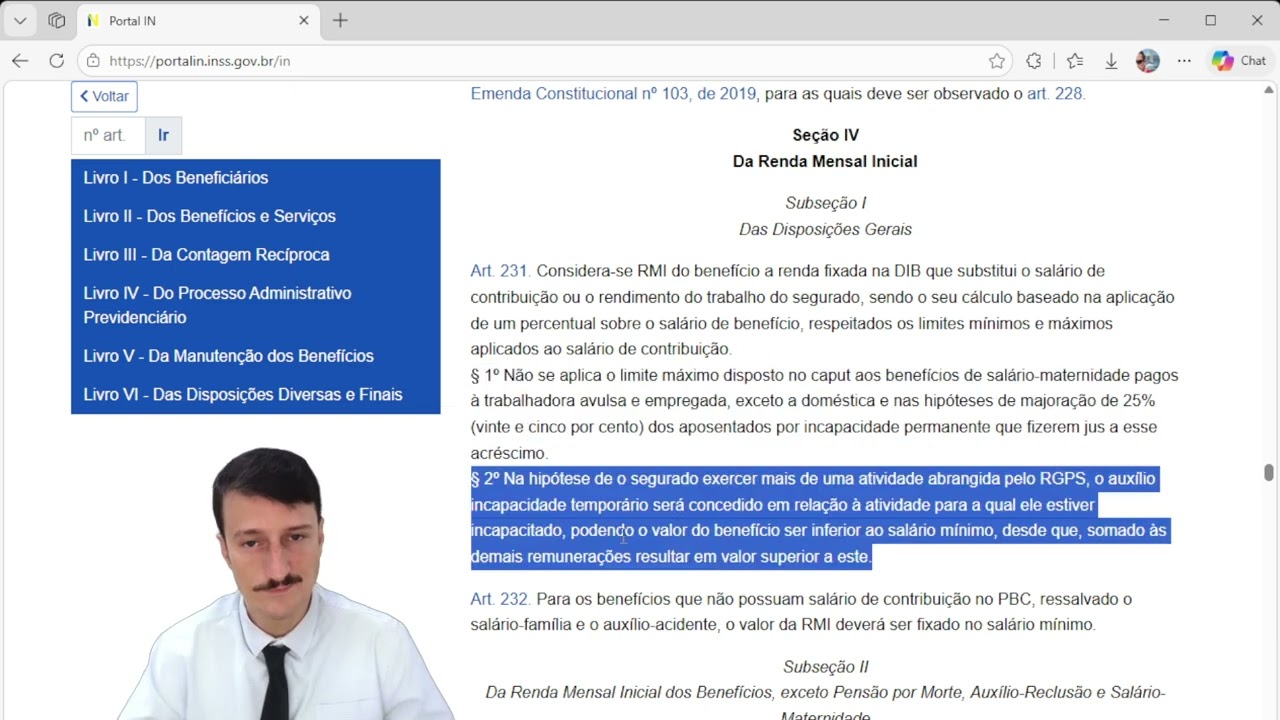Open the Copilot Chat button
The image size is (1280, 720).
click(1239, 61)
